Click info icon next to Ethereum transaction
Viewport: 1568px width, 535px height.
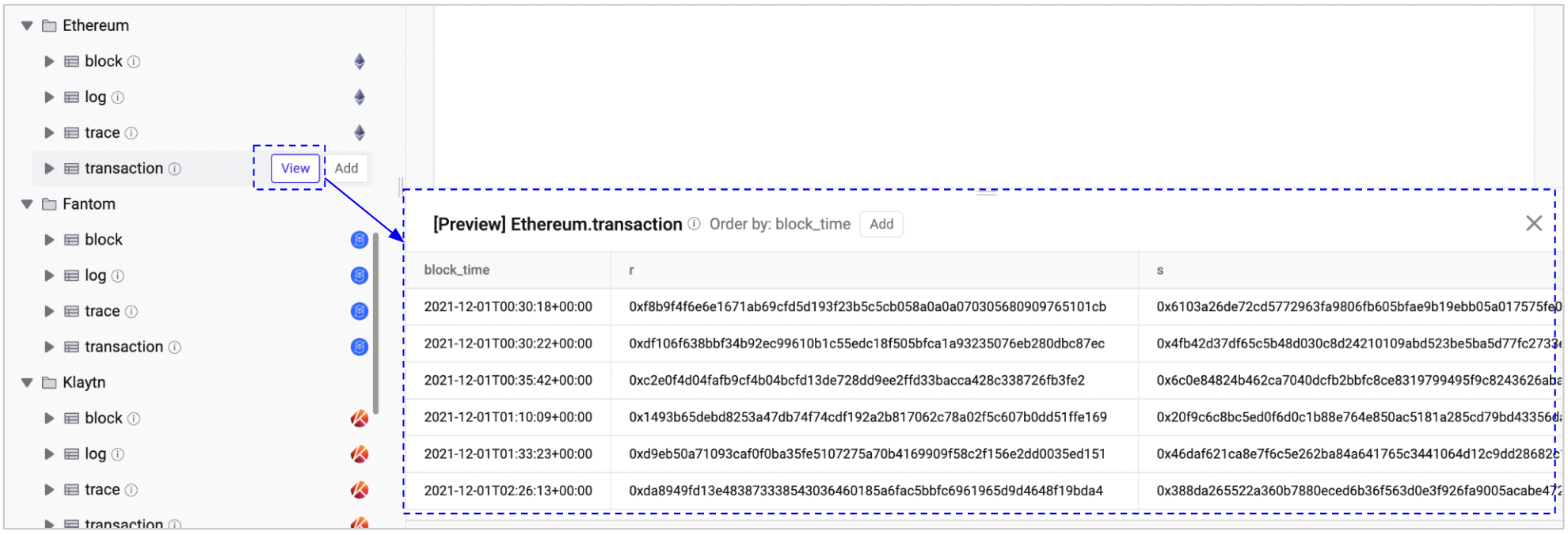click(x=175, y=169)
